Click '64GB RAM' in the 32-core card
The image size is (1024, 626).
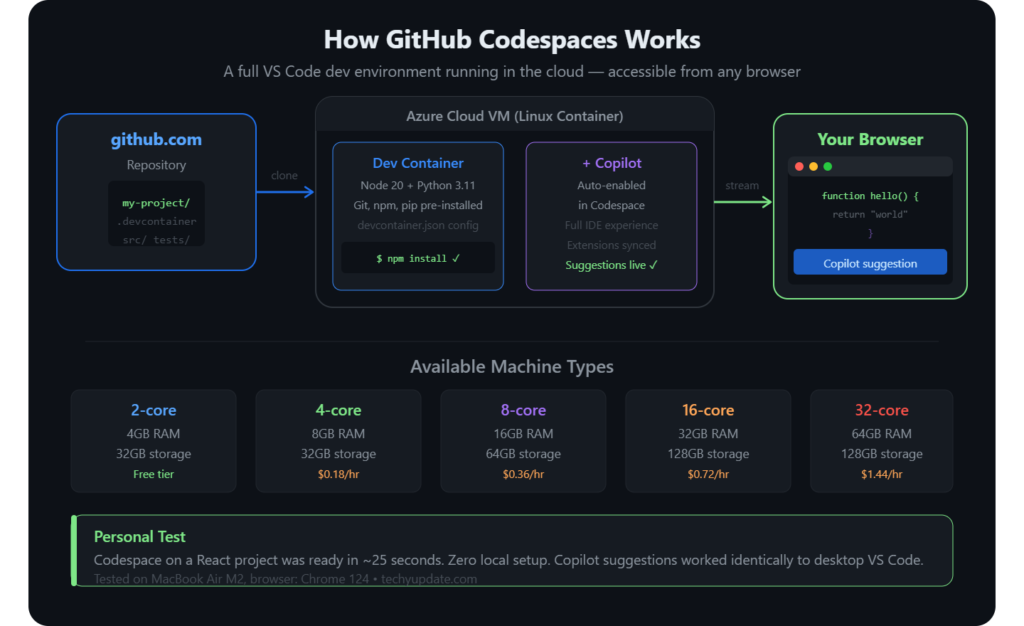[x=882, y=433]
